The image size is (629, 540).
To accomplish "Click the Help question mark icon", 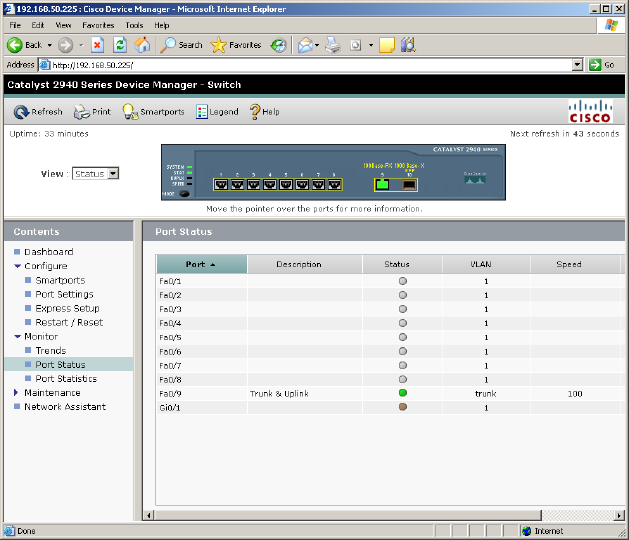I will pyautogui.click(x=255, y=112).
